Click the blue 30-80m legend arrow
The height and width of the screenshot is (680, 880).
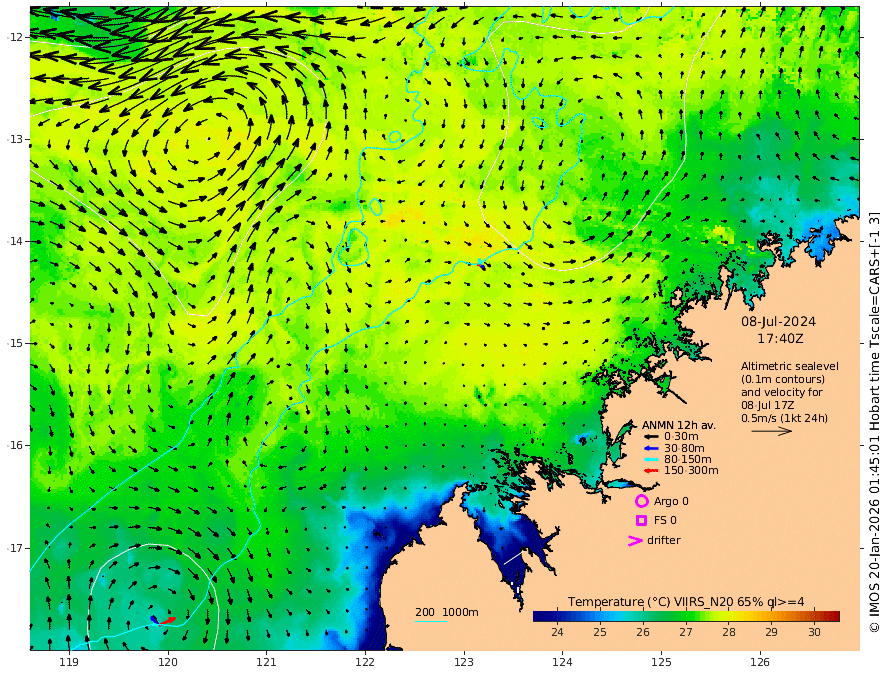[x=650, y=448]
